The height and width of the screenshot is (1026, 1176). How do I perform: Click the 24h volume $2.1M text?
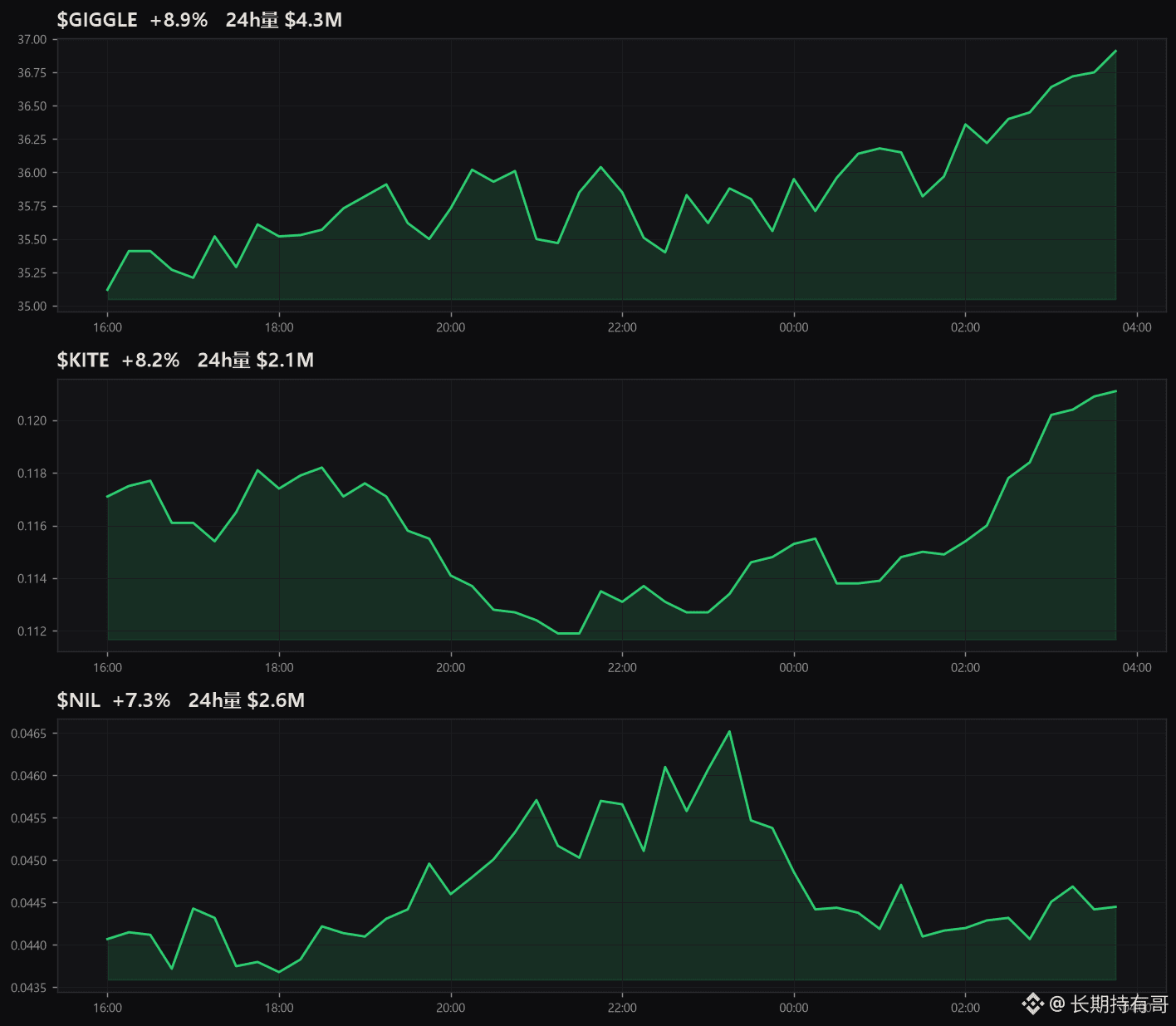pyautogui.click(x=256, y=360)
